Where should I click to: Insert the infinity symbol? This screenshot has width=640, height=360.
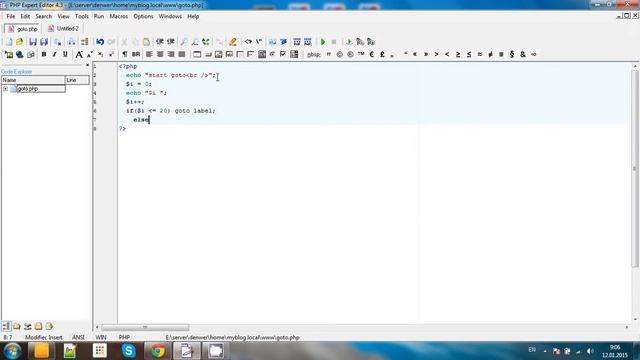[533, 54]
